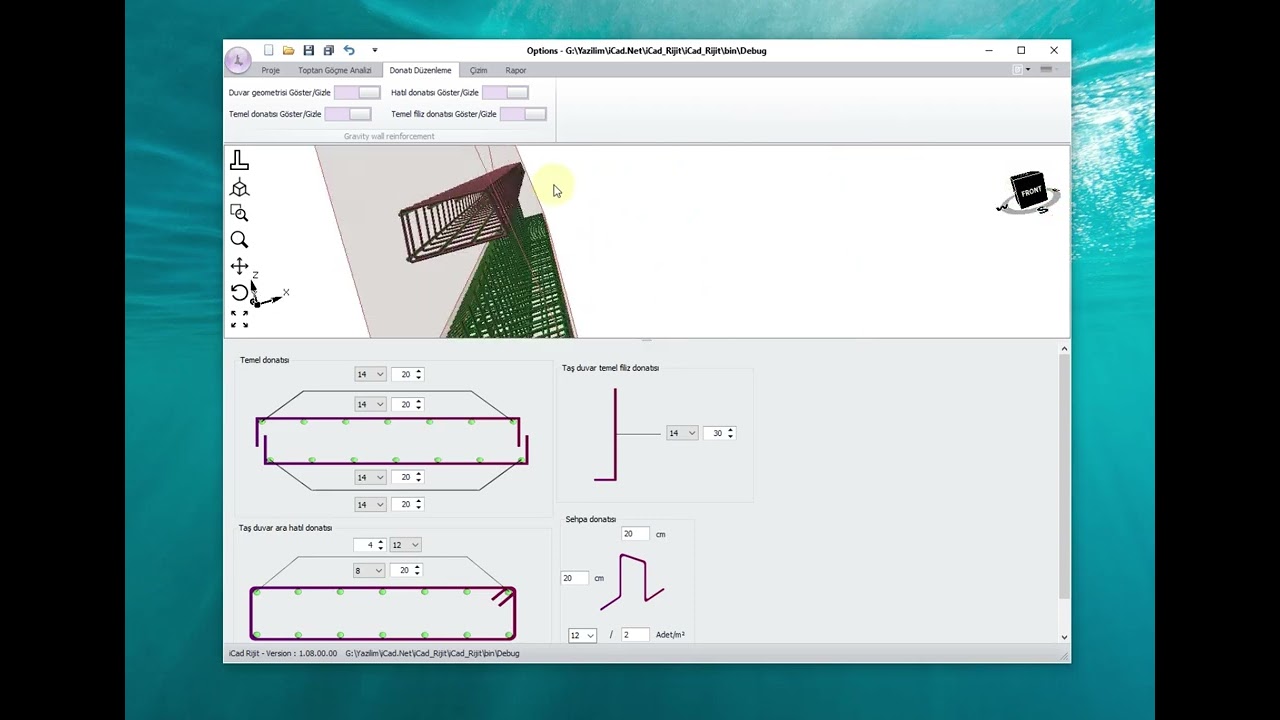Click the iCad Rijit version status text
The image size is (1280, 720).
tap(282, 653)
